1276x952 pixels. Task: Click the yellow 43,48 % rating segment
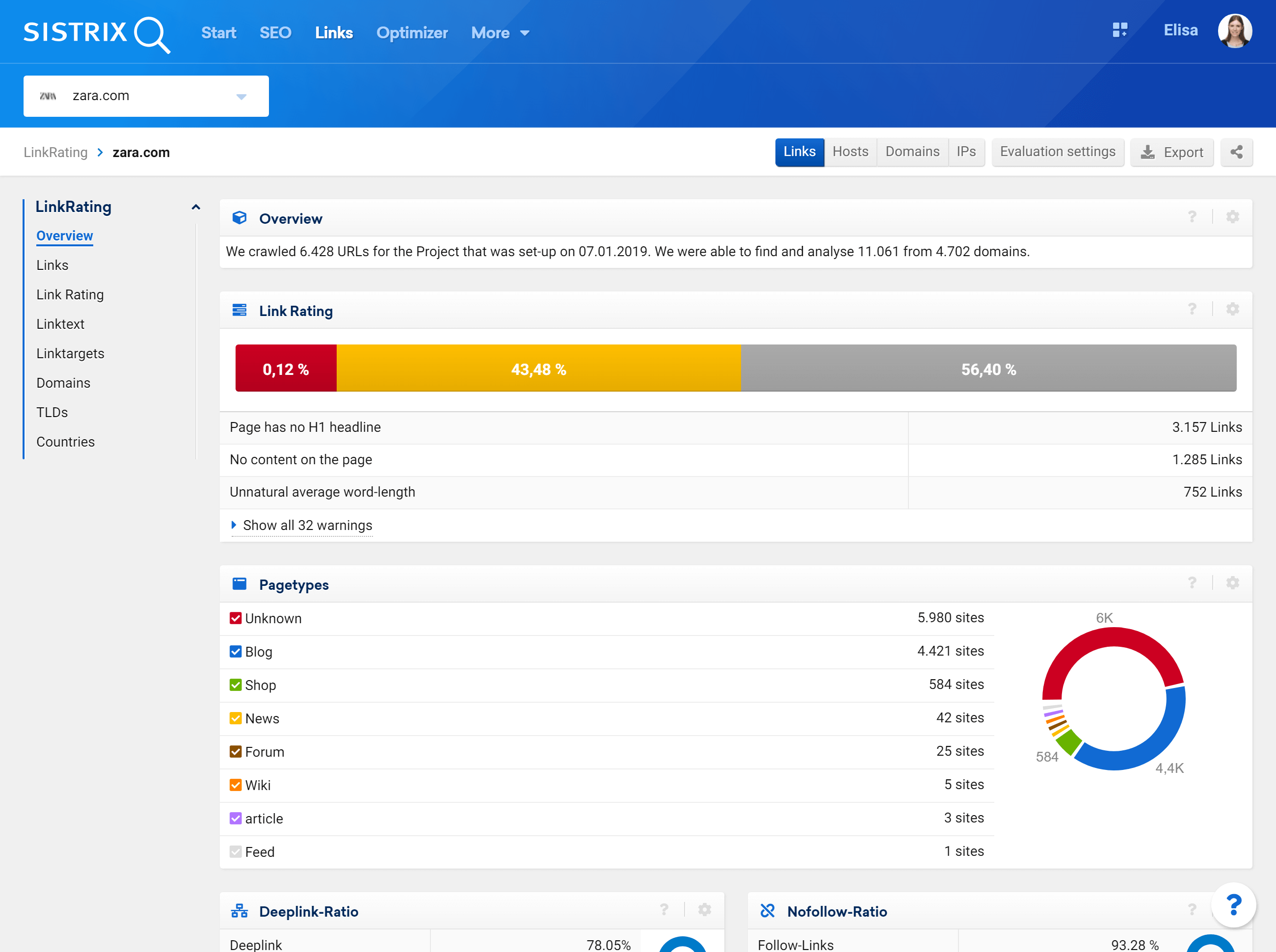538,368
